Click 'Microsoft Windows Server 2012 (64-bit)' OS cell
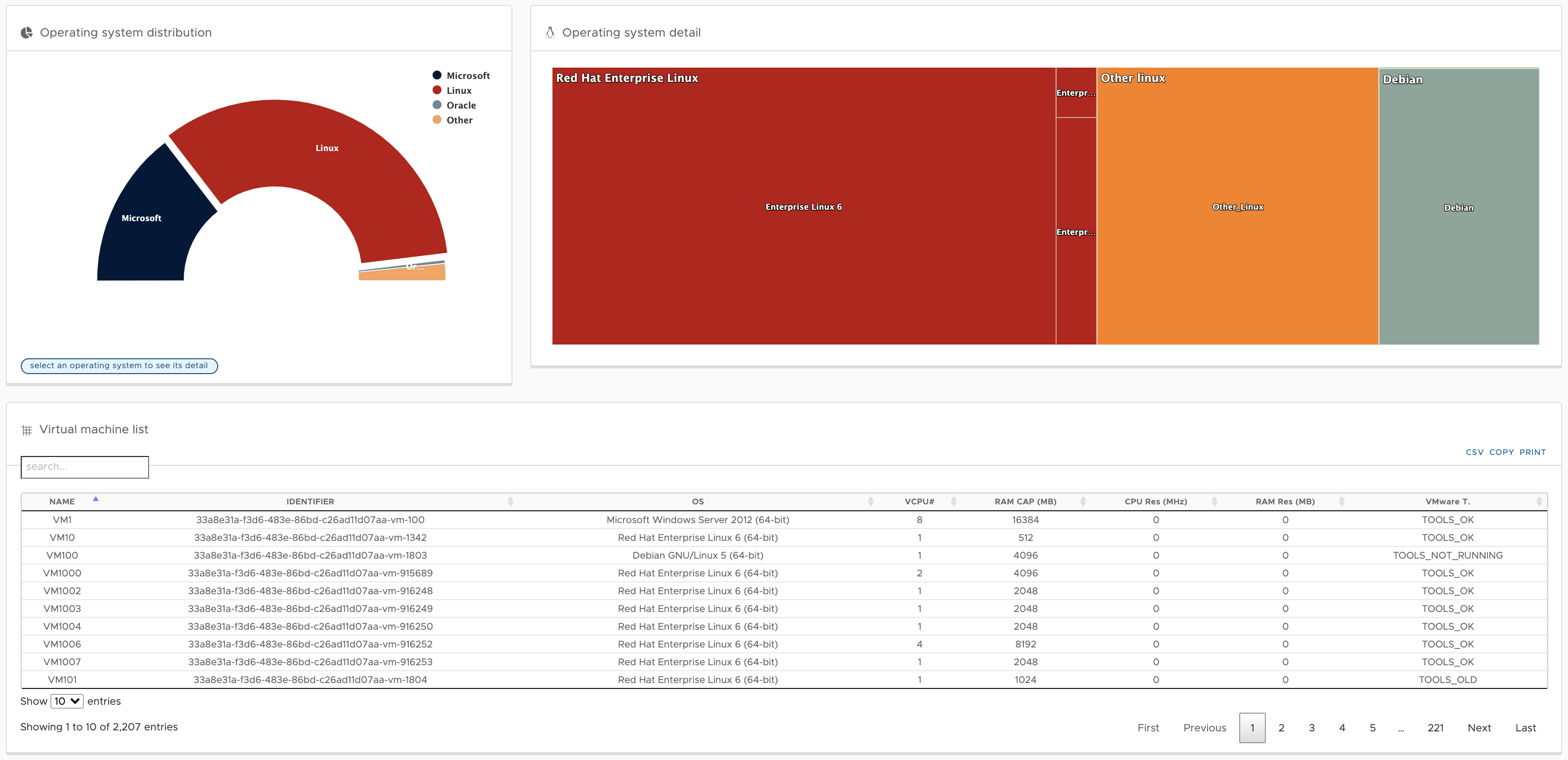This screenshot has width=1568, height=760. (x=698, y=520)
